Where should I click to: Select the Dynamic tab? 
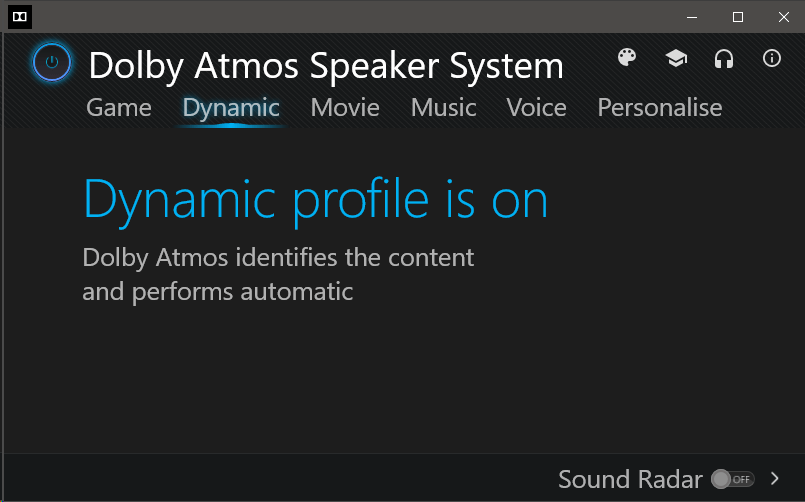(x=231, y=109)
